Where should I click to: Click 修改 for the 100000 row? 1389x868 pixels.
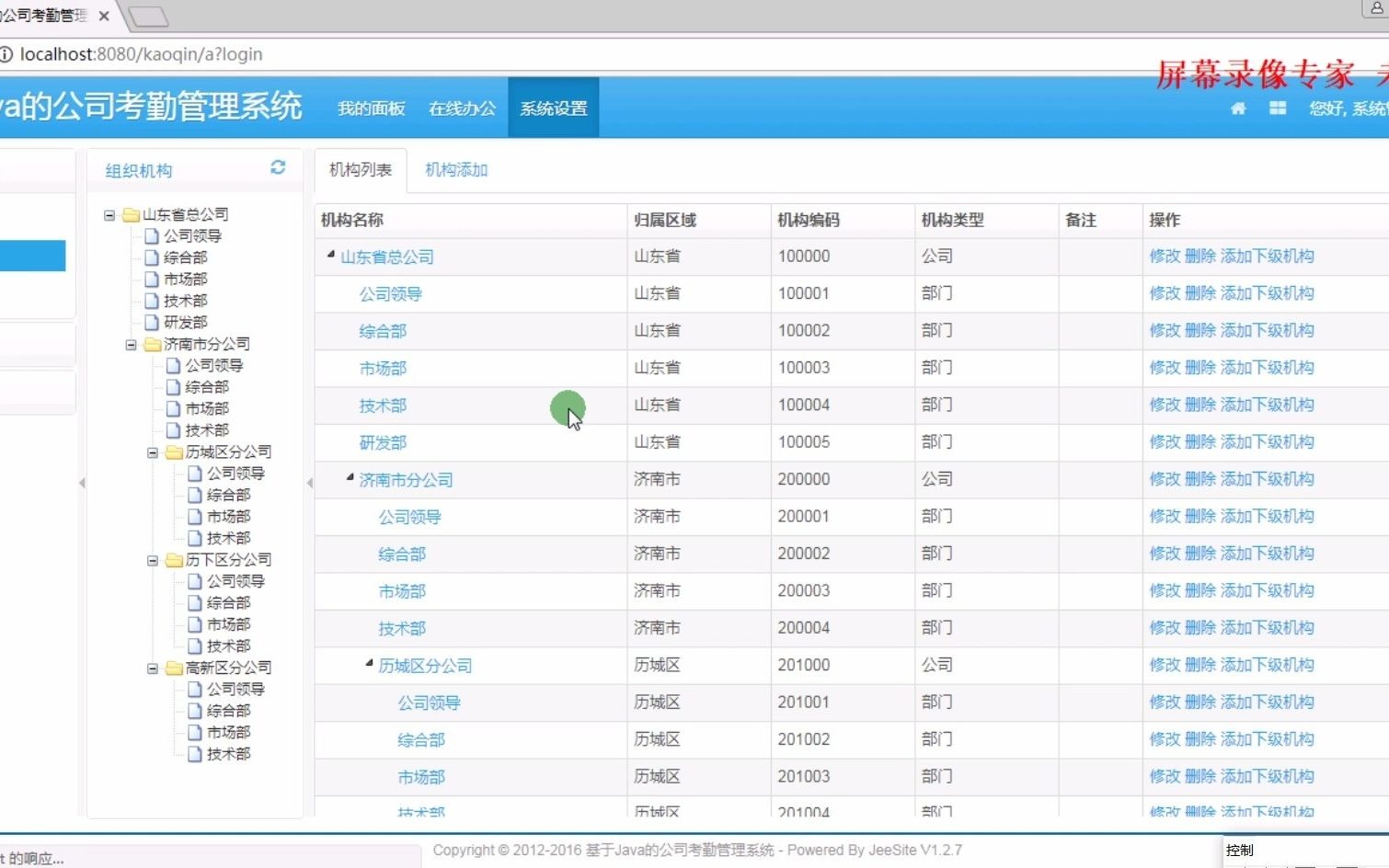[1165, 257]
